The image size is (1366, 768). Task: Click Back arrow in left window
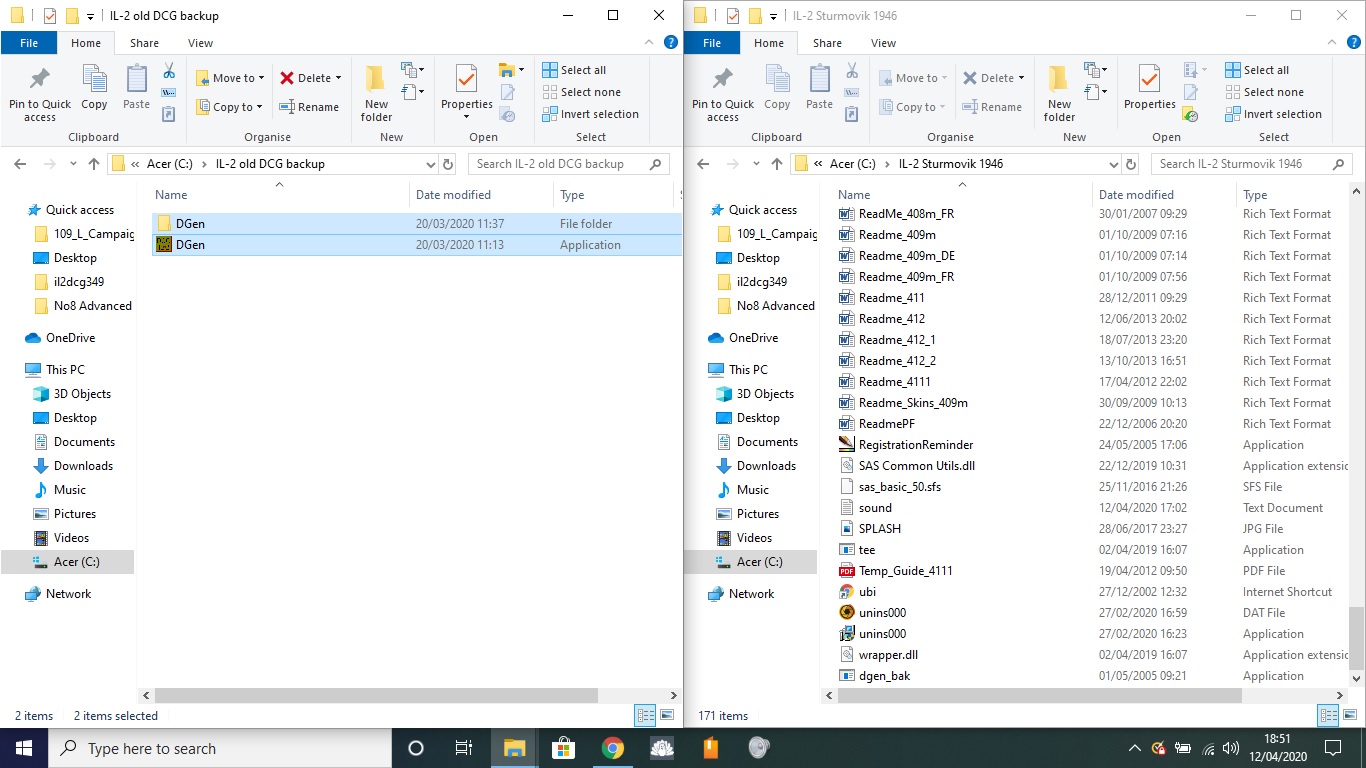coord(20,164)
